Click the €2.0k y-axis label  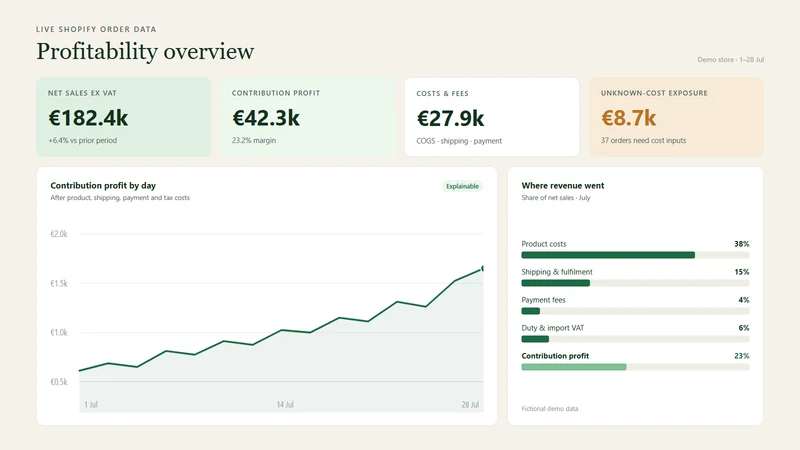coord(59,234)
